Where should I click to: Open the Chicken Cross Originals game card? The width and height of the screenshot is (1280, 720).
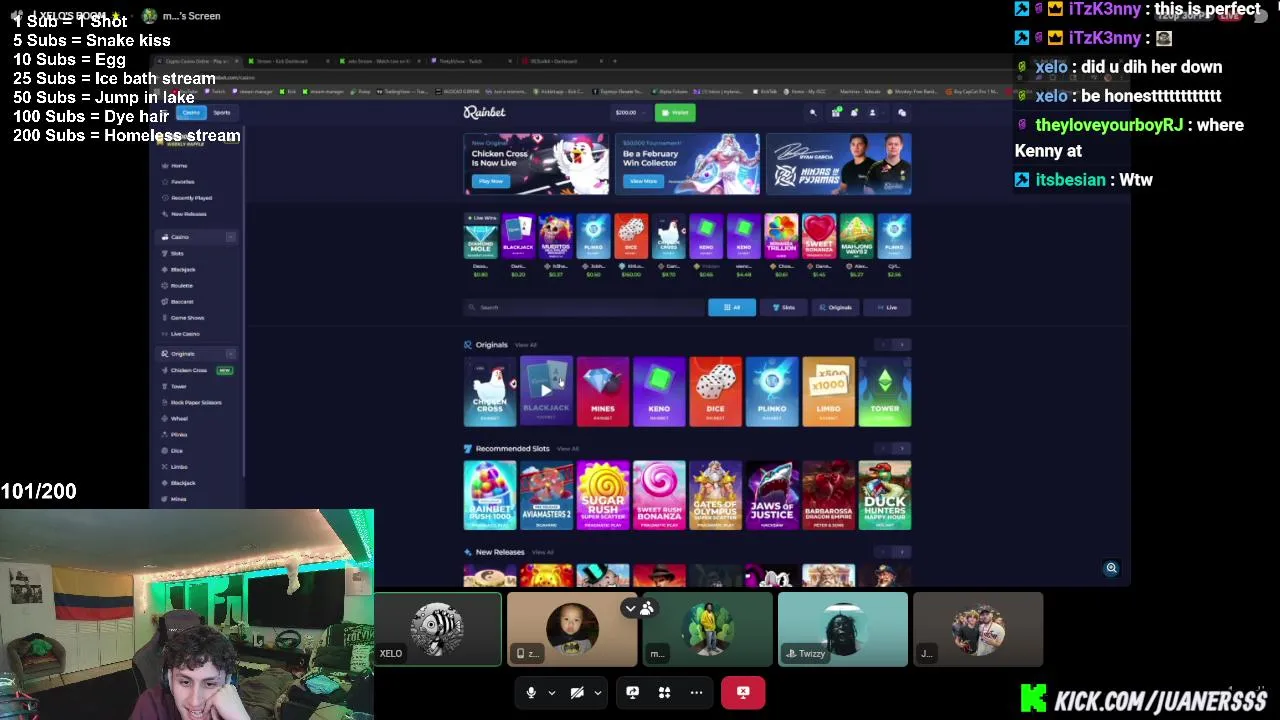[490, 392]
